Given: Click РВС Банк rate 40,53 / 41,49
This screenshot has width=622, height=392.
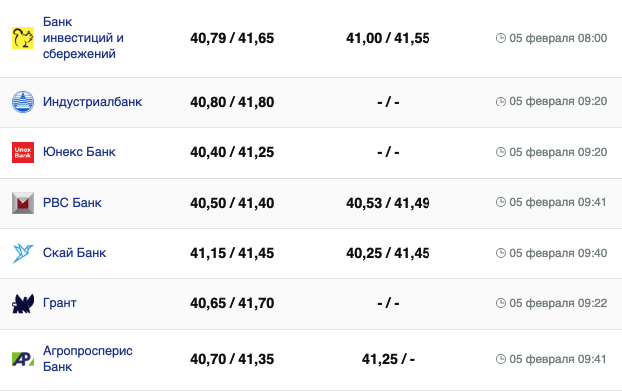Looking at the screenshot, I should pos(388,203).
